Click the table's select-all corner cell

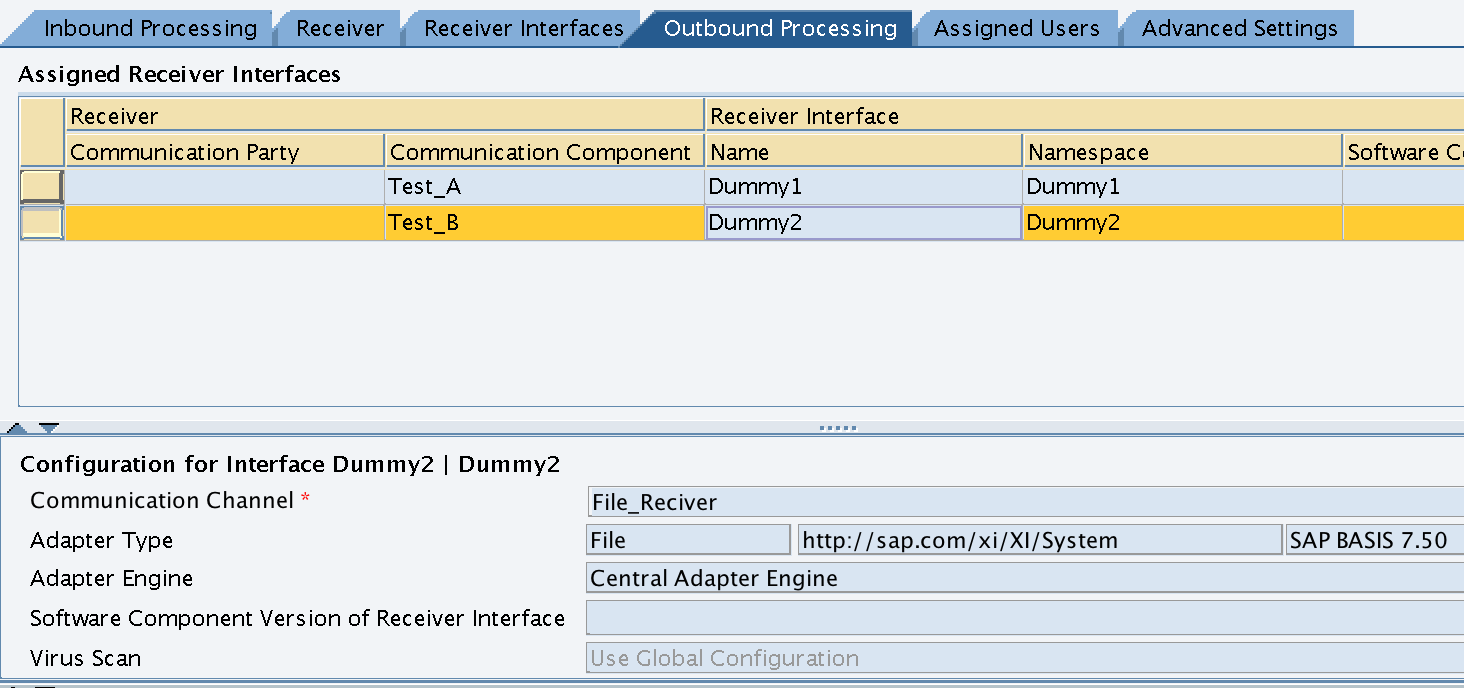click(42, 133)
